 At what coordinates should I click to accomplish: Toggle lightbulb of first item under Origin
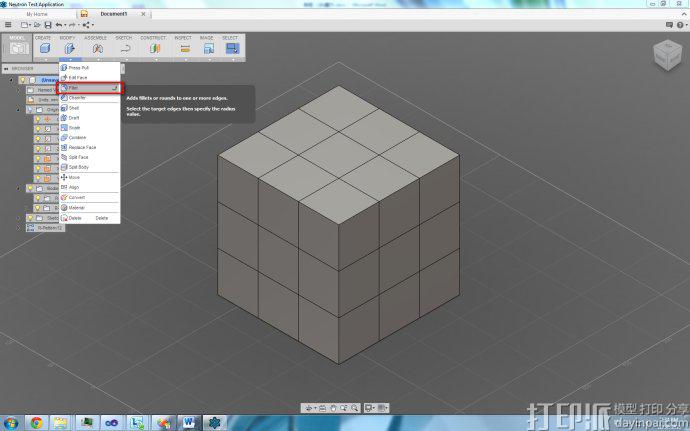click(38, 119)
